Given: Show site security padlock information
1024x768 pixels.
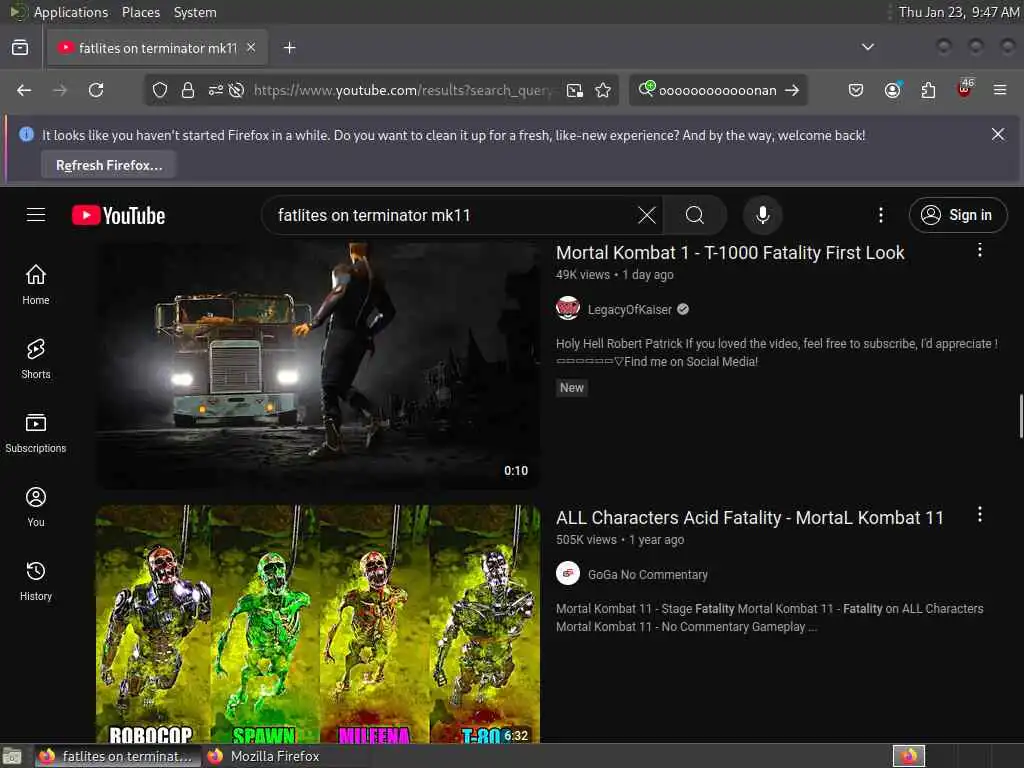Looking at the screenshot, I should (x=188, y=90).
